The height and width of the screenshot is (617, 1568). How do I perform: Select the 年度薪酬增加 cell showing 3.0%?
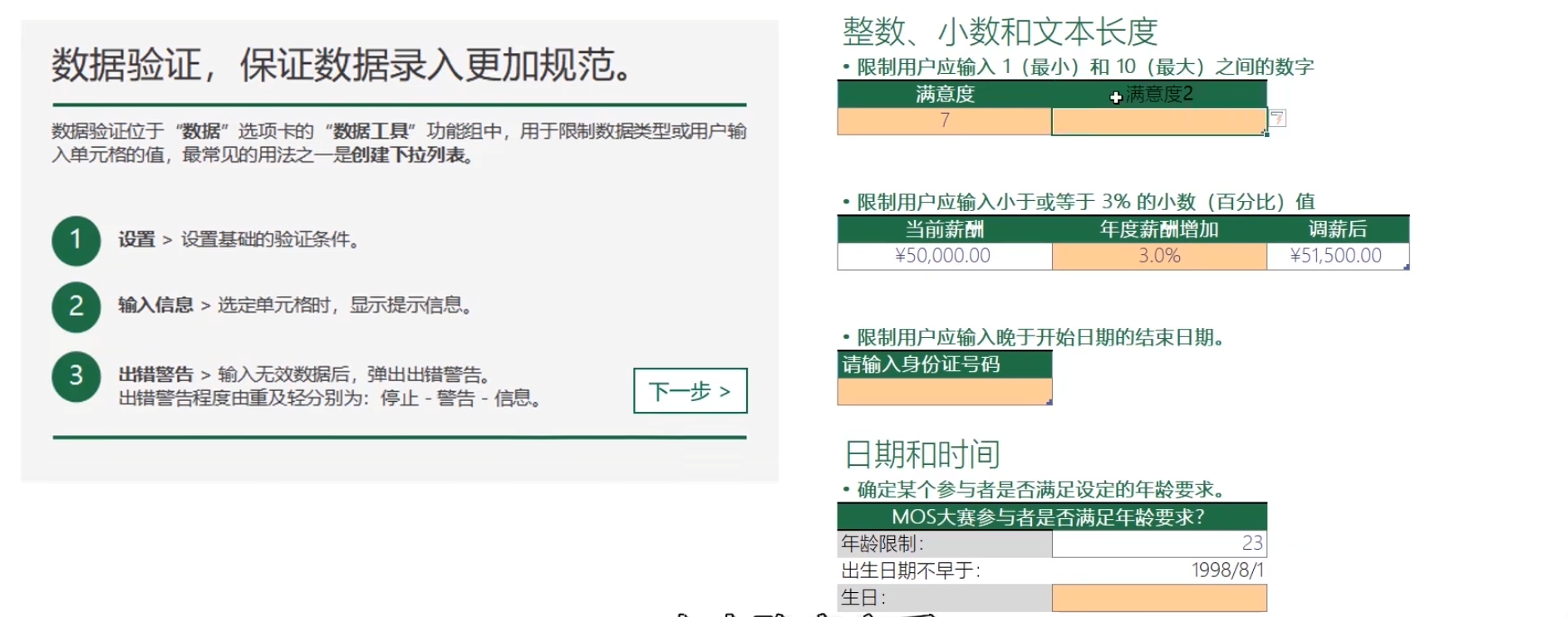1158,256
